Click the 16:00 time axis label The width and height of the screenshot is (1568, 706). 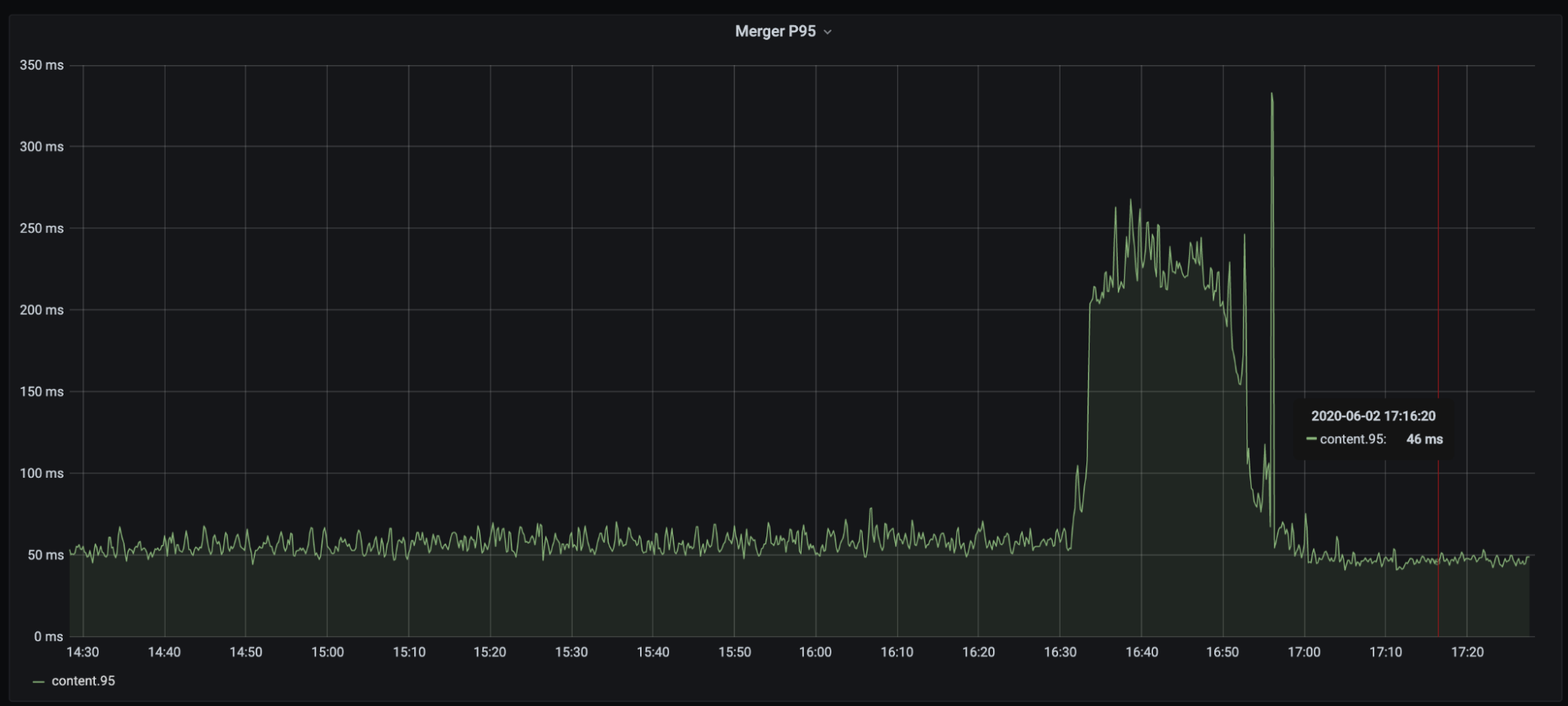pos(816,652)
